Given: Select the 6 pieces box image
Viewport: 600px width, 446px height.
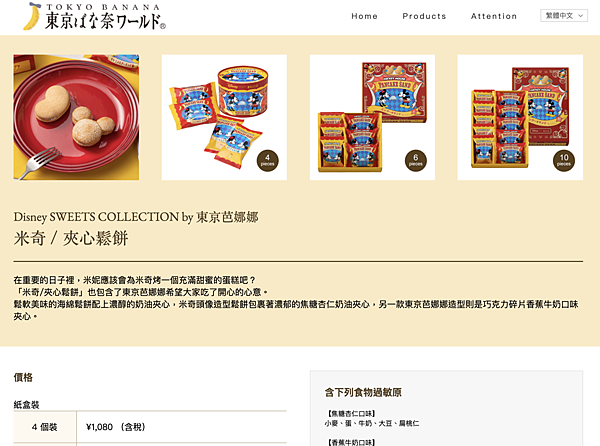Looking at the screenshot, I should click(x=372, y=117).
